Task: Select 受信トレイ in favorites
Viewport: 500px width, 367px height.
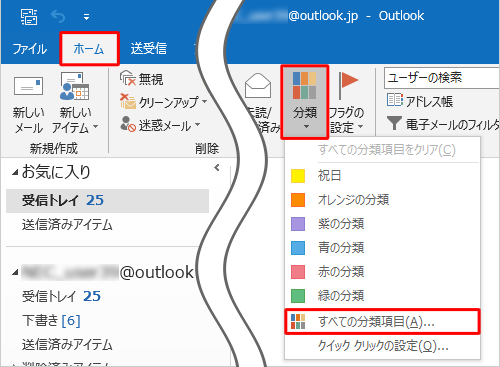Action: coord(107,201)
